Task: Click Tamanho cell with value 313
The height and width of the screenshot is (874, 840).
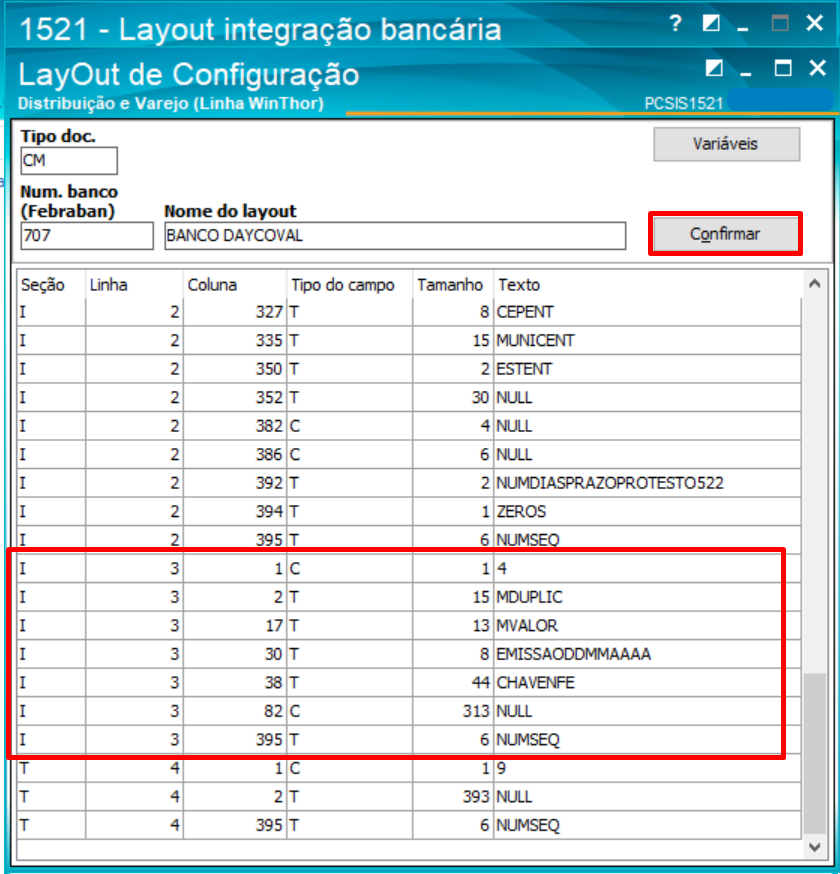Action: (453, 711)
